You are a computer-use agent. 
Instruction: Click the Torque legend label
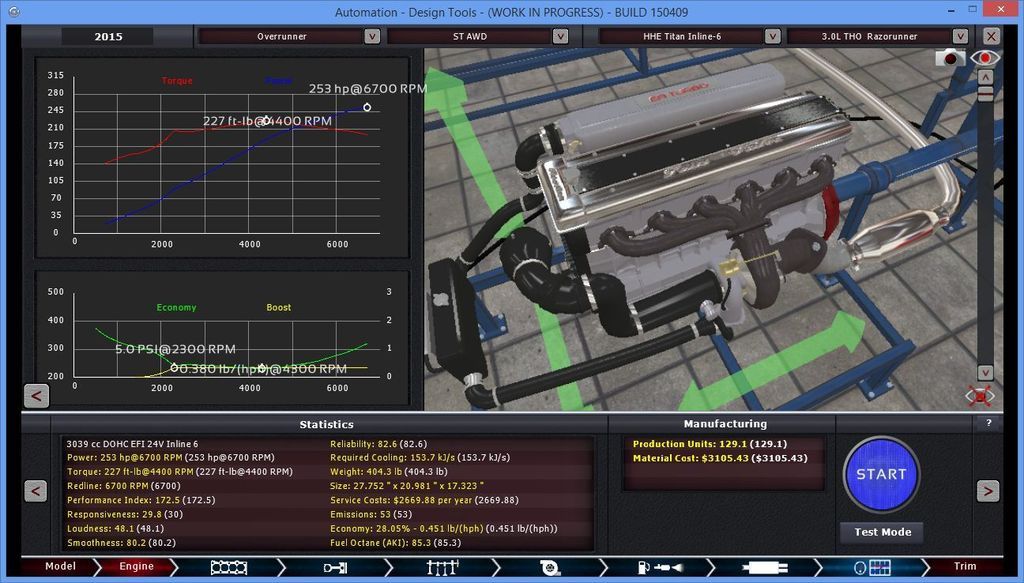(x=177, y=81)
